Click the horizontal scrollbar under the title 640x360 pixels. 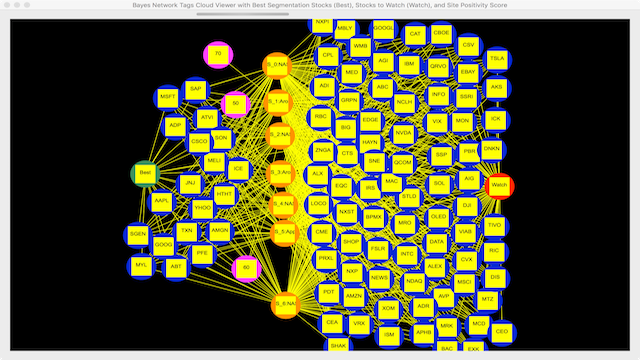[243, 14]
